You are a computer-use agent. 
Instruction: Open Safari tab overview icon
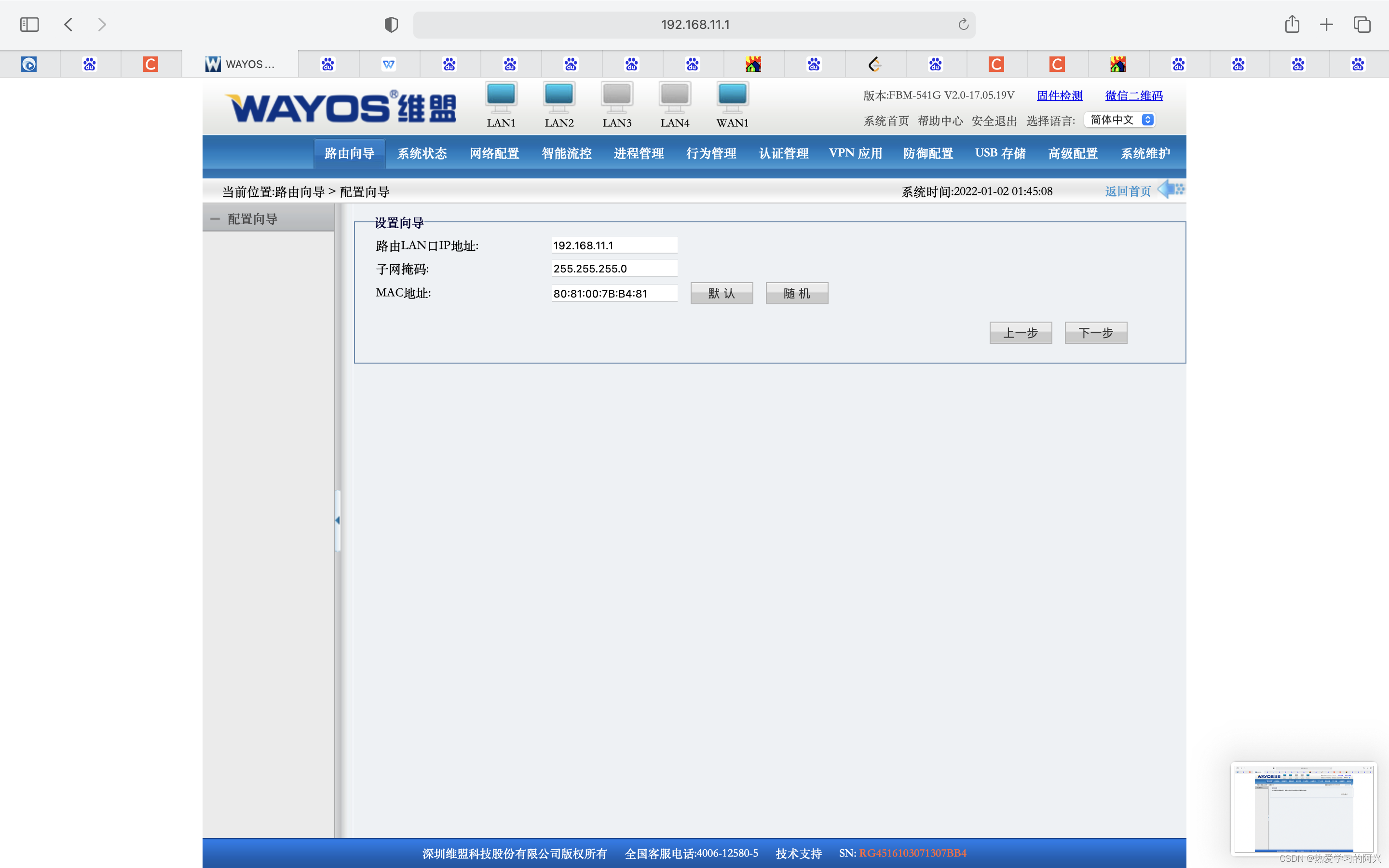1362,25
